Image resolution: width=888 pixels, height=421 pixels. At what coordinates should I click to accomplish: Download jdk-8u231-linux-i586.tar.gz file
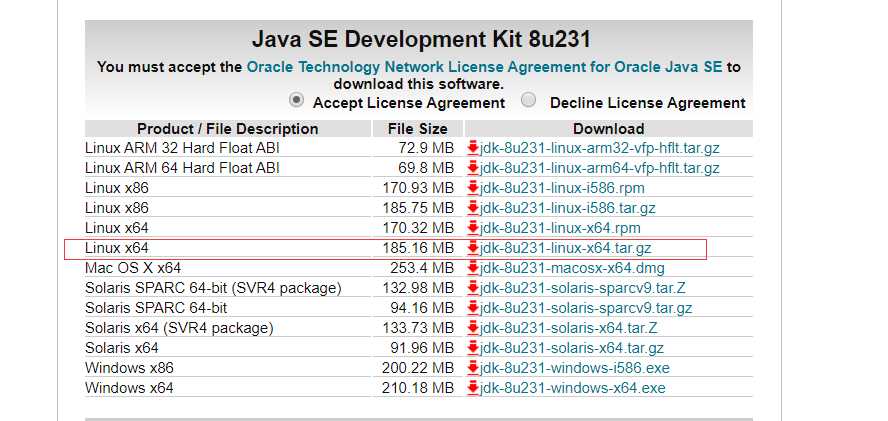pos(568,208)
